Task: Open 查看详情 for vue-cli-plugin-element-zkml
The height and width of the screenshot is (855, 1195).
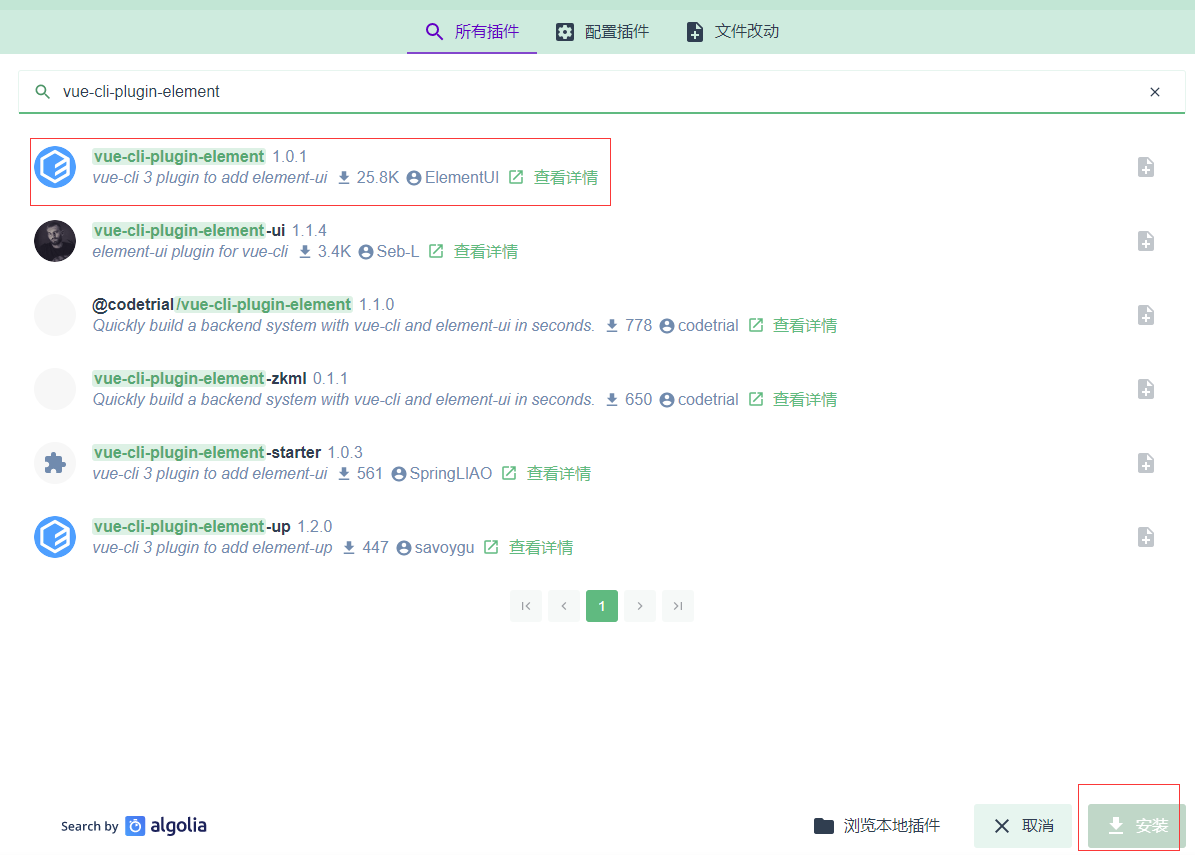Action: (x=805, y=399)
